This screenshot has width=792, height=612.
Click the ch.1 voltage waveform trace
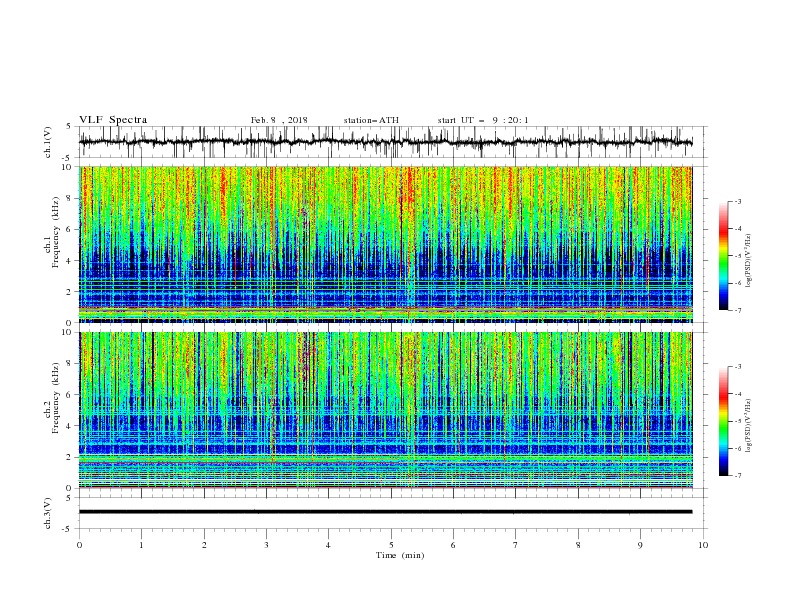[x=385, y=142]
